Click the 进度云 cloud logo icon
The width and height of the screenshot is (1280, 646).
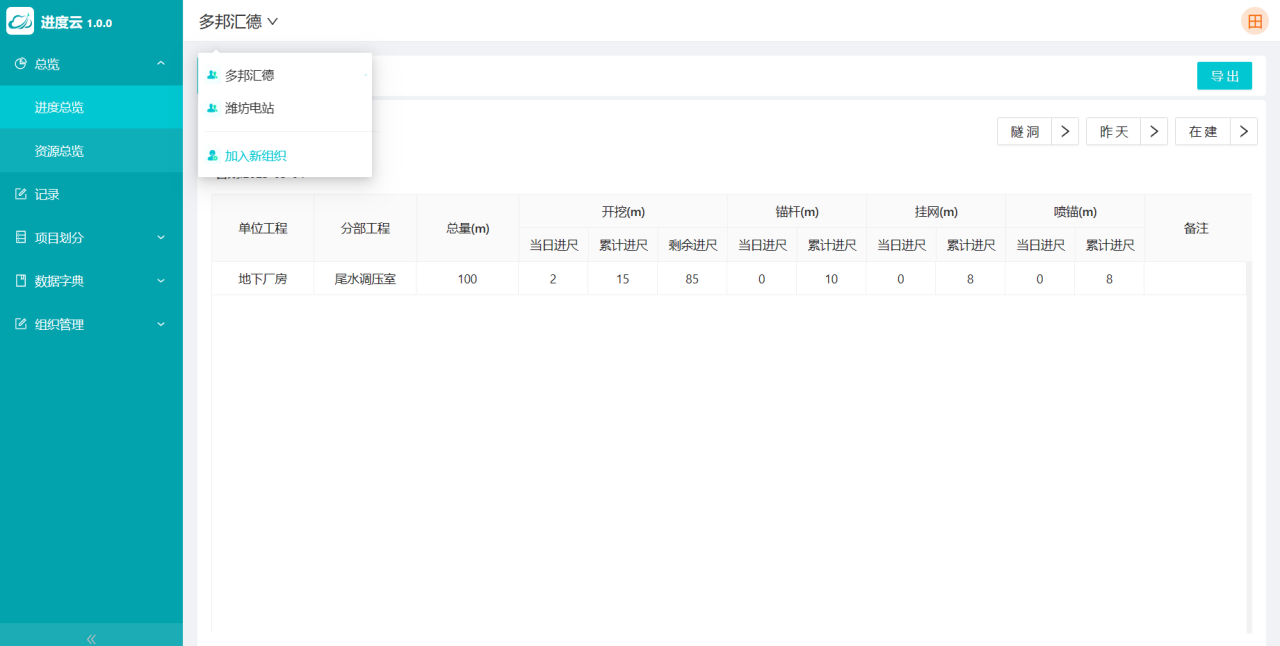click(20, 21)
